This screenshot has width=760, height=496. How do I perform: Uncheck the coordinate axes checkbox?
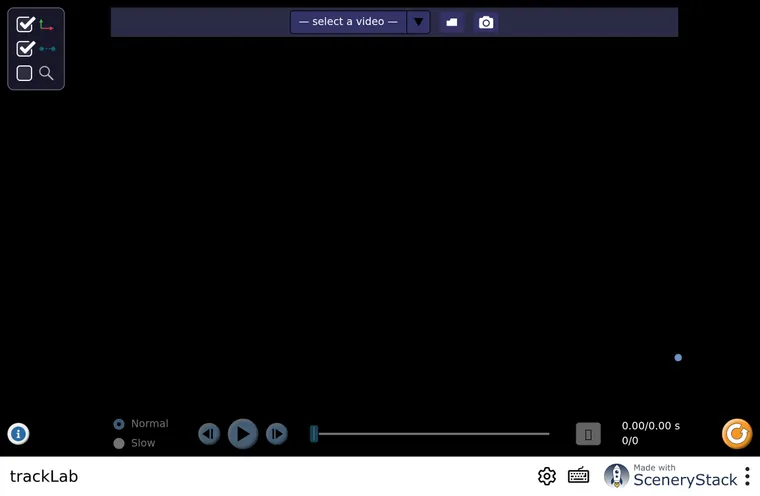pyautogui.click(x=25, y=24)
